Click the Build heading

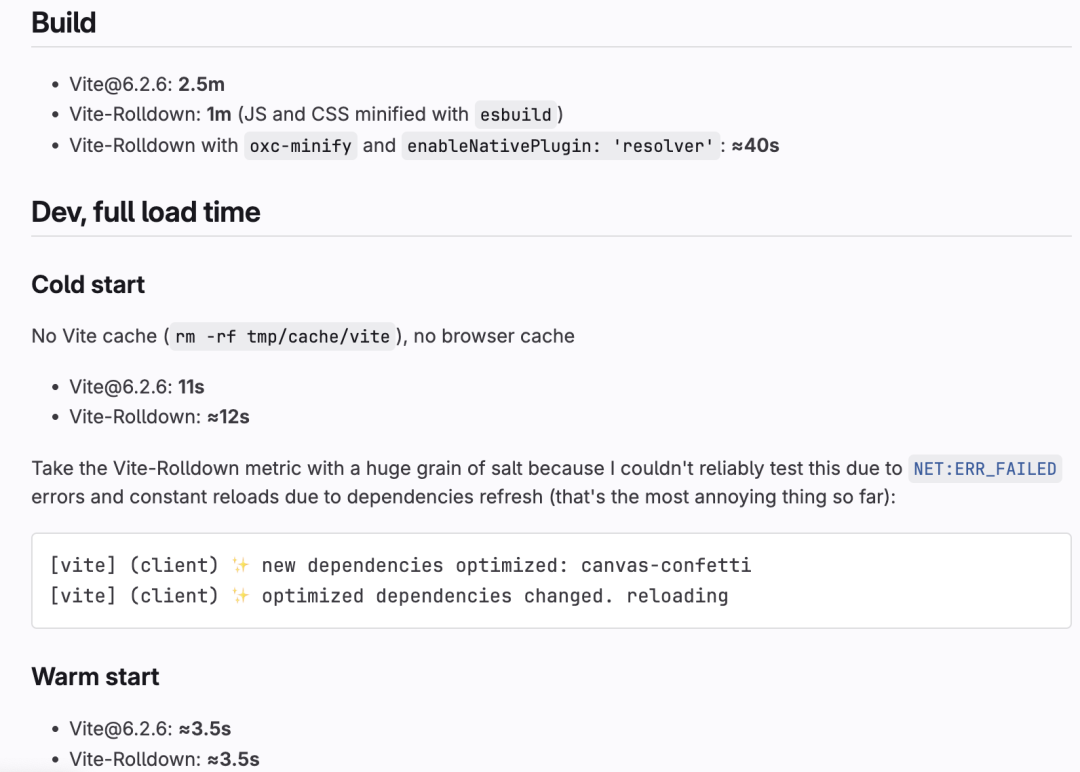(x=63, y=23)
